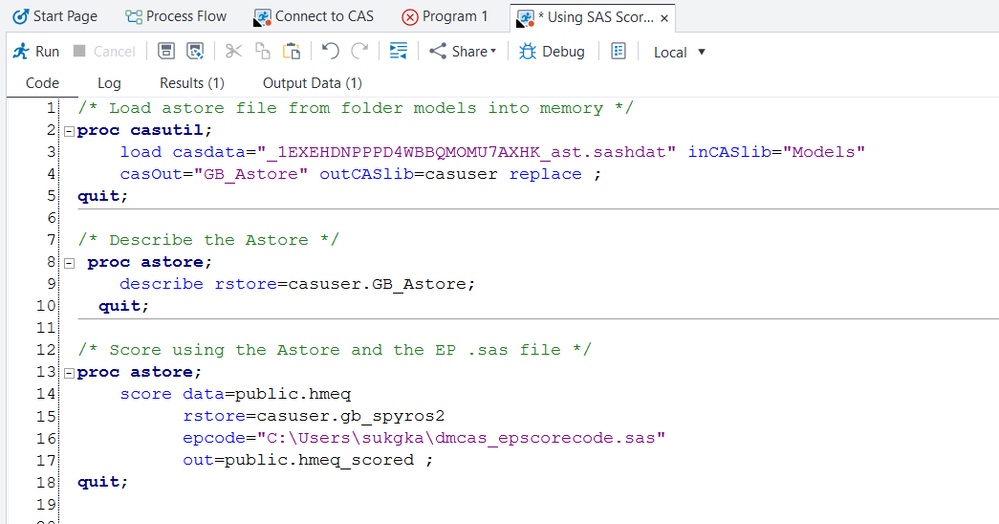Click the Redo arrow icon
Image resolution: width=999 pixels, height=524 pixels.
pyautogui.click(x=359, y=51)
